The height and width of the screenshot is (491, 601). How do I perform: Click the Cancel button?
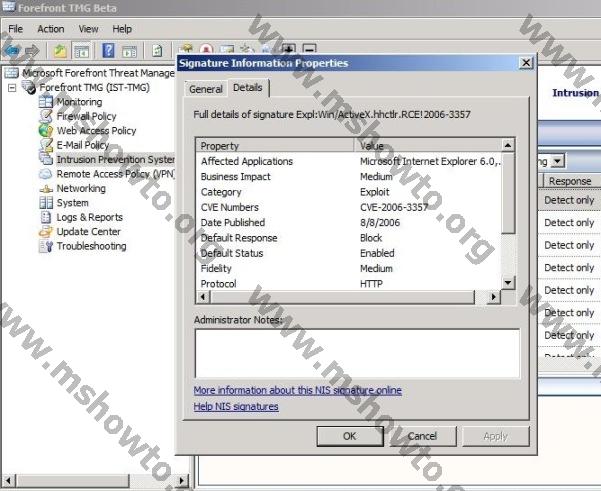click(422, 436)
